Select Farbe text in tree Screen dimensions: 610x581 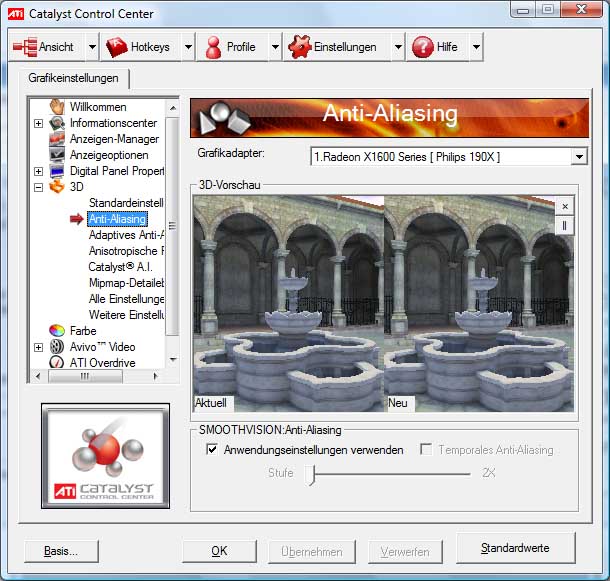point(83,331)
